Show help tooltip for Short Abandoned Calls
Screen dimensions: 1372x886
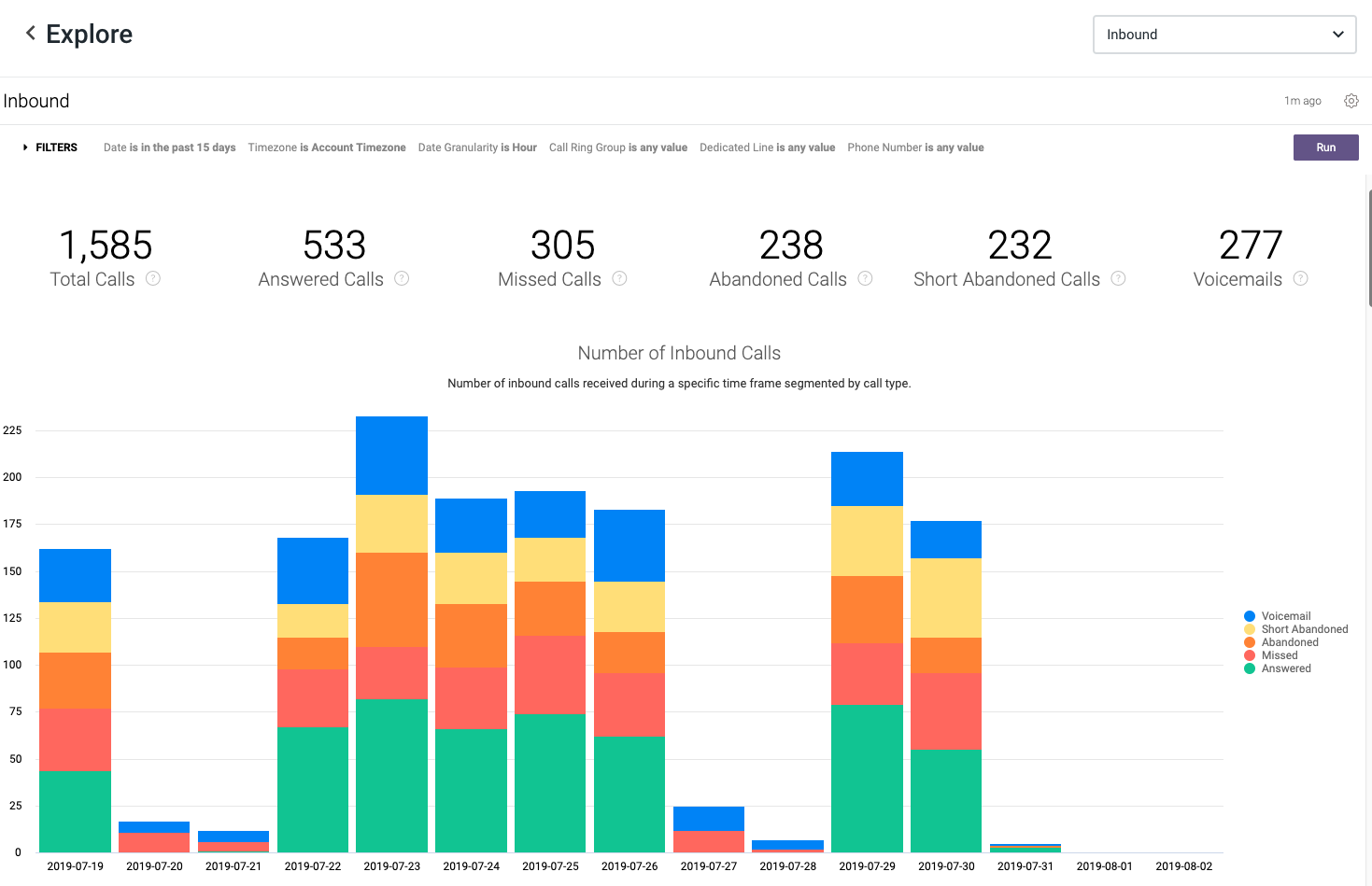[x=1118, y=278]
